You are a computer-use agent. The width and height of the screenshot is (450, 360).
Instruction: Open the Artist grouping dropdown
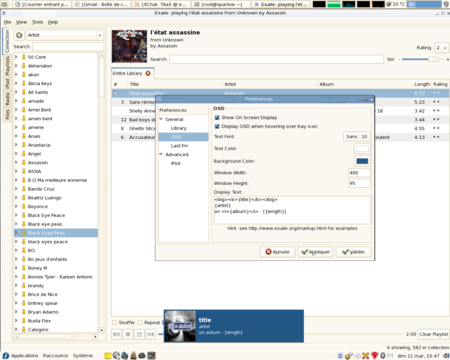[x=64, y=35]
